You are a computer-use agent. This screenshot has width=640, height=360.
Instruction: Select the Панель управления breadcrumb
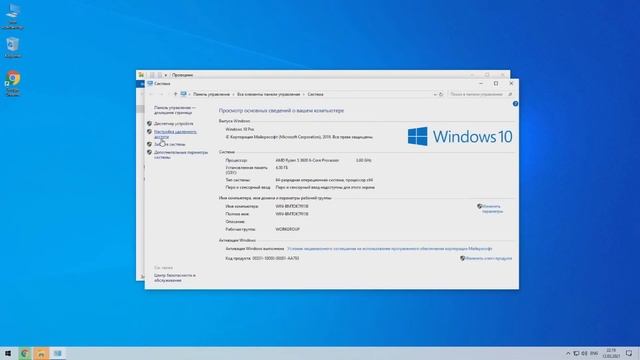[x=211, y=94]
